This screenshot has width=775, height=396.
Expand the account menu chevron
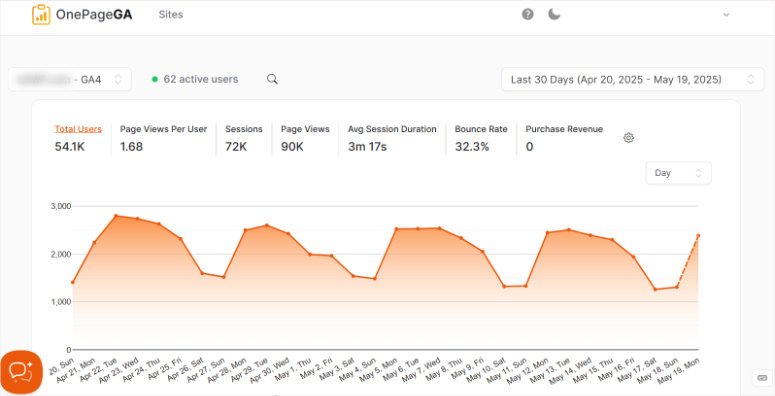pos(726,15)
